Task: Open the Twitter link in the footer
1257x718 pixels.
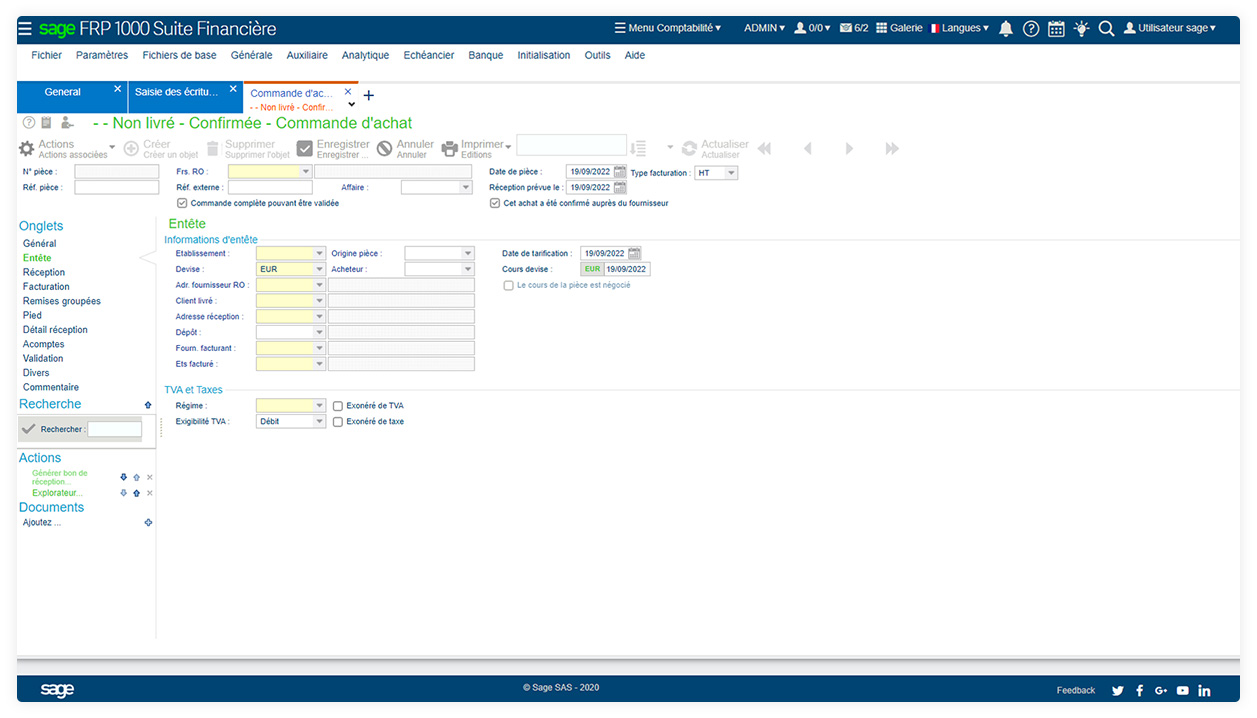Action: pyautogui.click(x=1118, y=690)
